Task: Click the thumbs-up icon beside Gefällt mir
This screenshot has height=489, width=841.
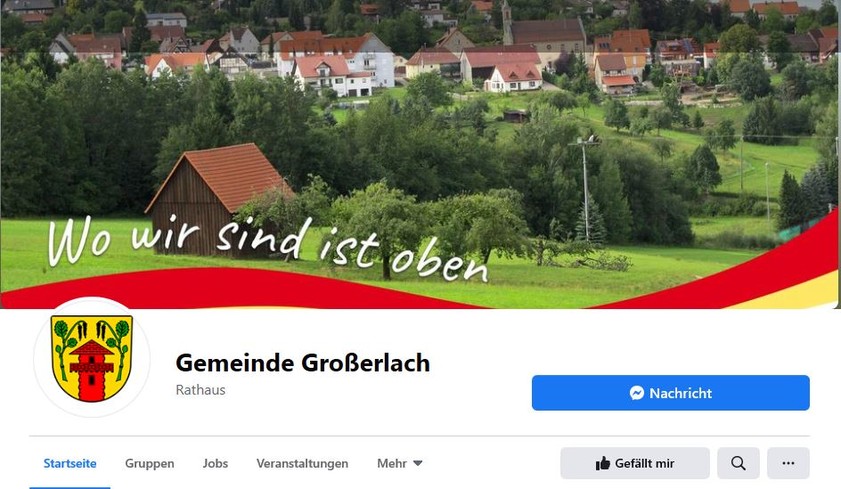Action: 603,463
